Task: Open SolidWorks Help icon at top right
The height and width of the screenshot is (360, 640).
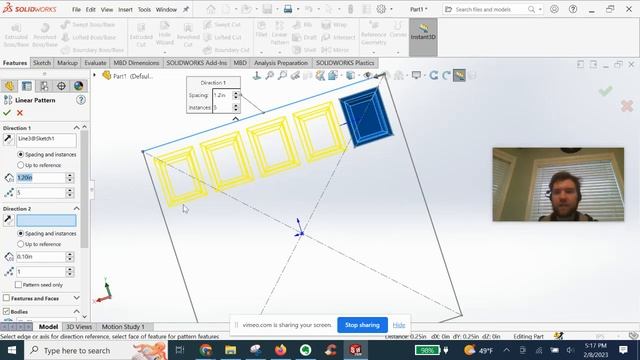Action: (x=573, y=9)
